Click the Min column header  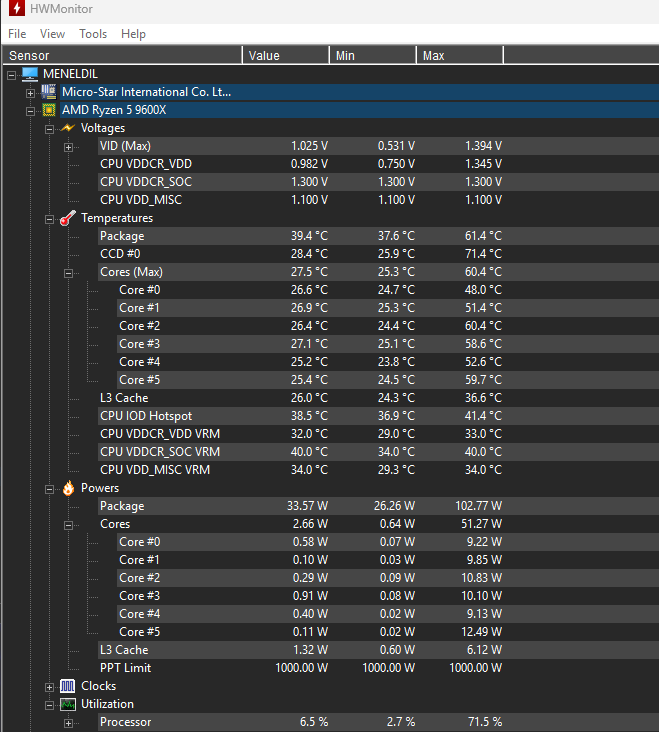click(x=372, y=55)
